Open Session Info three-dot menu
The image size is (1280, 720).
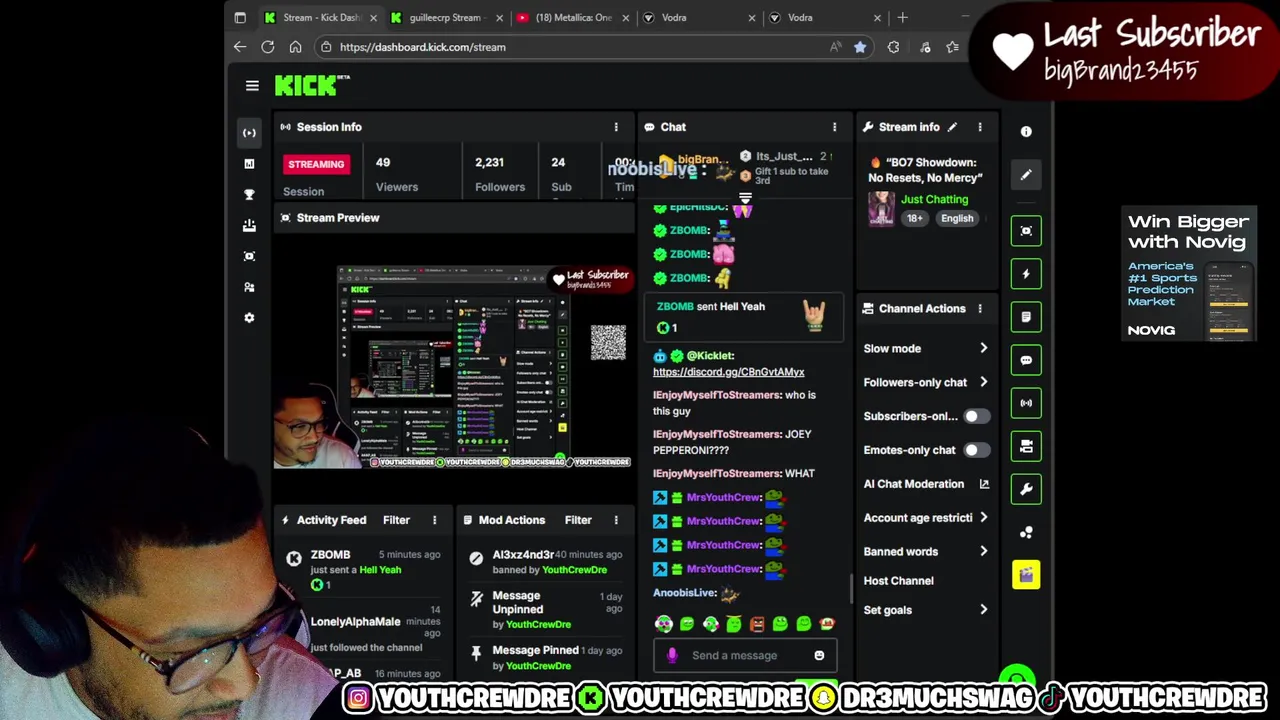pos(616,127)
